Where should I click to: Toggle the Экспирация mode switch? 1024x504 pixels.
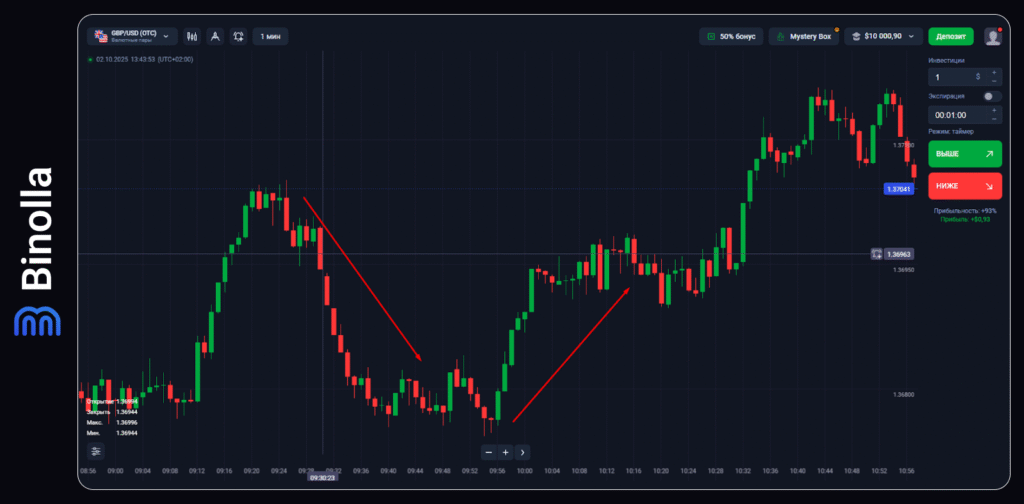coord(990,96)
